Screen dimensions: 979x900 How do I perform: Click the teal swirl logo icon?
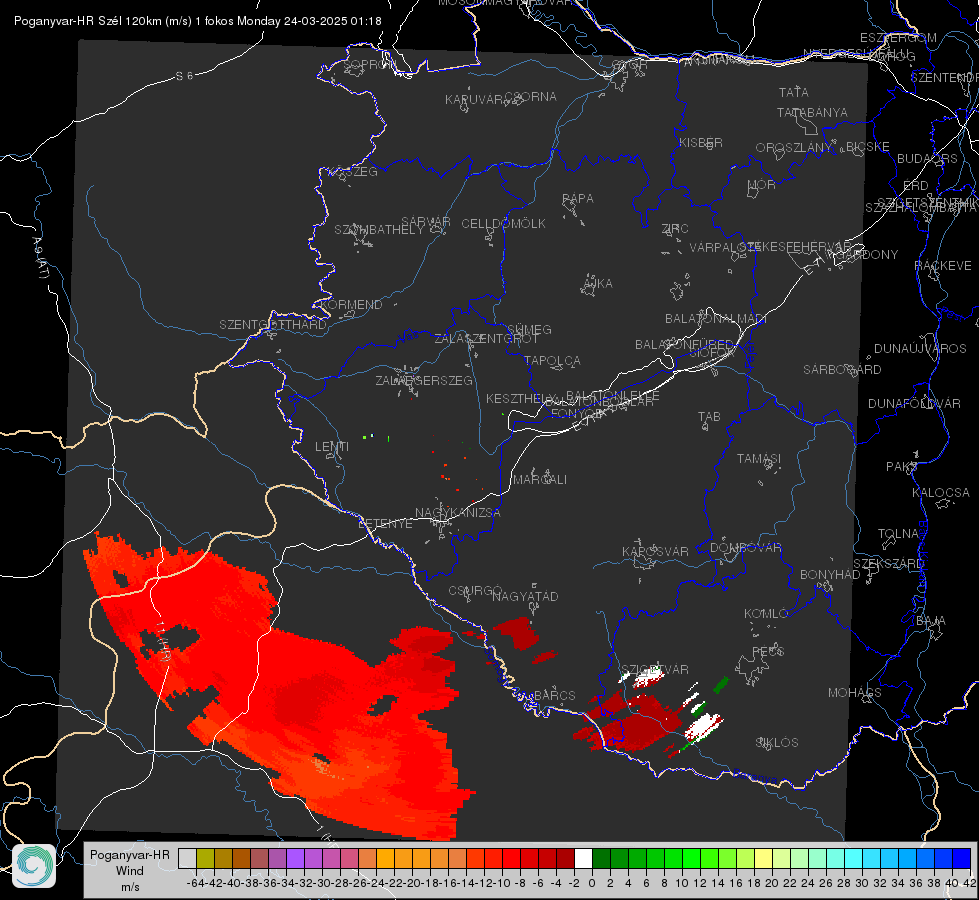[x=34, y=866]
